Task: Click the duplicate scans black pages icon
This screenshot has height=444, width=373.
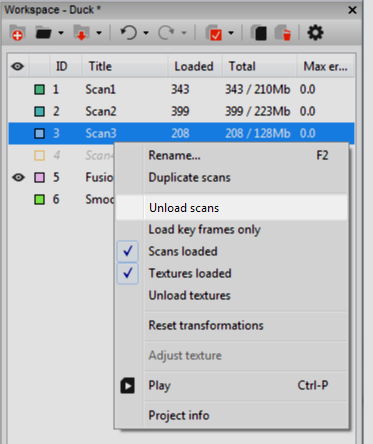Action: point(259,33)
